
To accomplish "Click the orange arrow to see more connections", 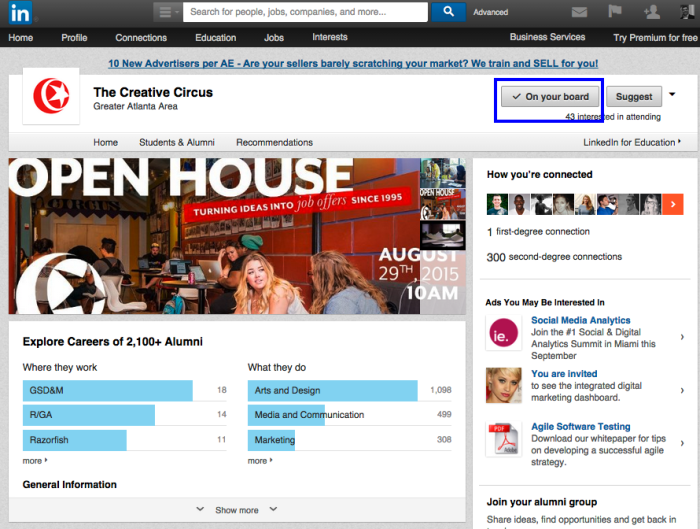I will (x=673, y=204).
